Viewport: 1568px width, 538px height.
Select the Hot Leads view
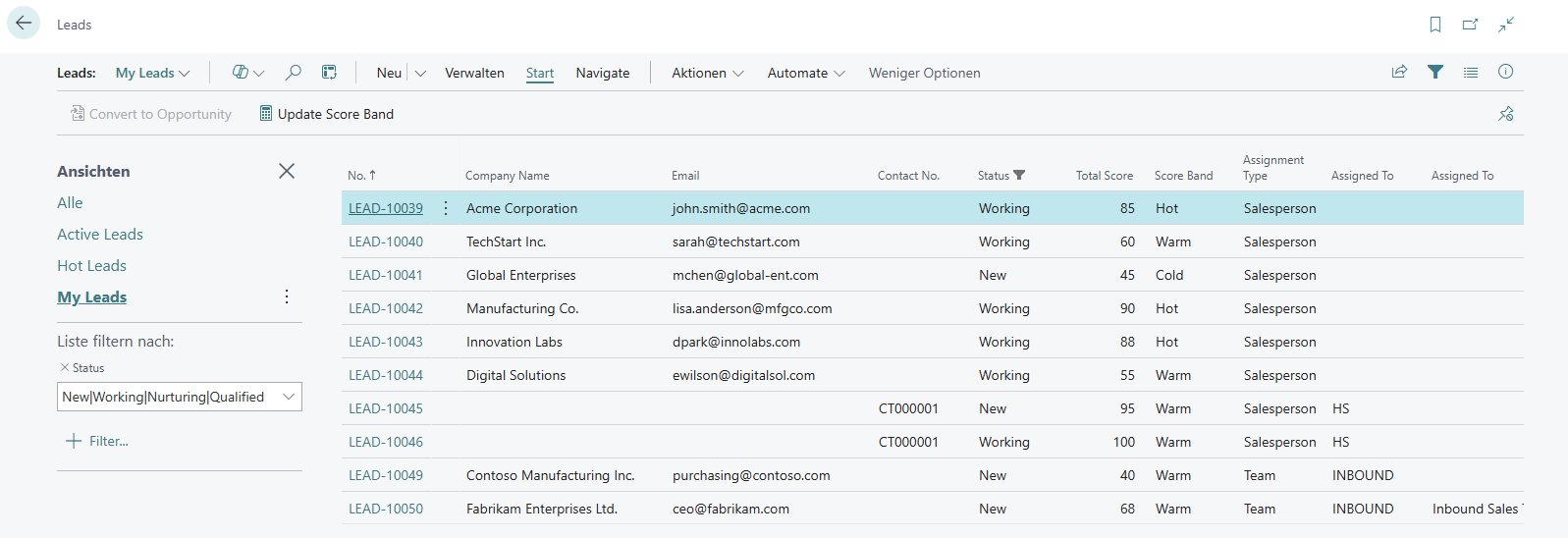(x=91, y=265)
